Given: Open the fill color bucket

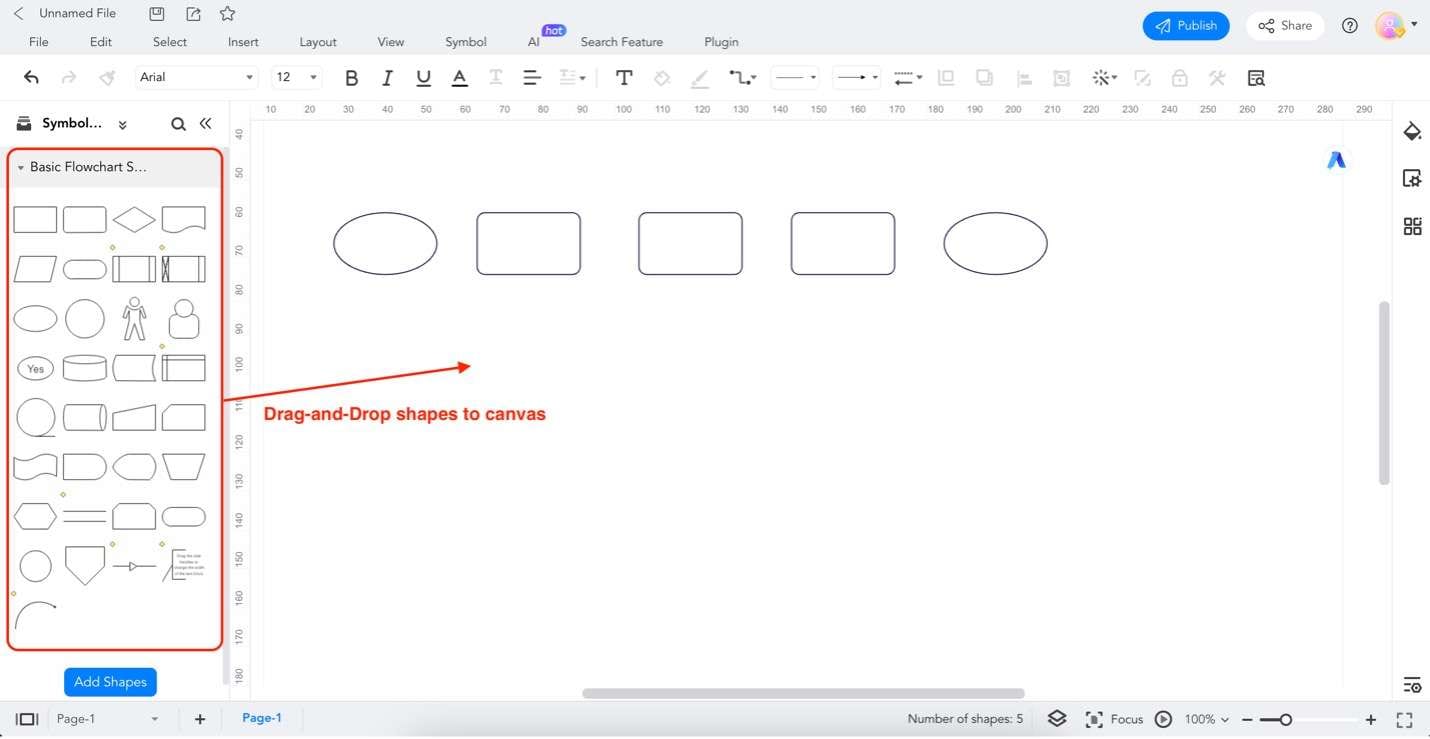Looking at the screenshot, I should (661, 78).
